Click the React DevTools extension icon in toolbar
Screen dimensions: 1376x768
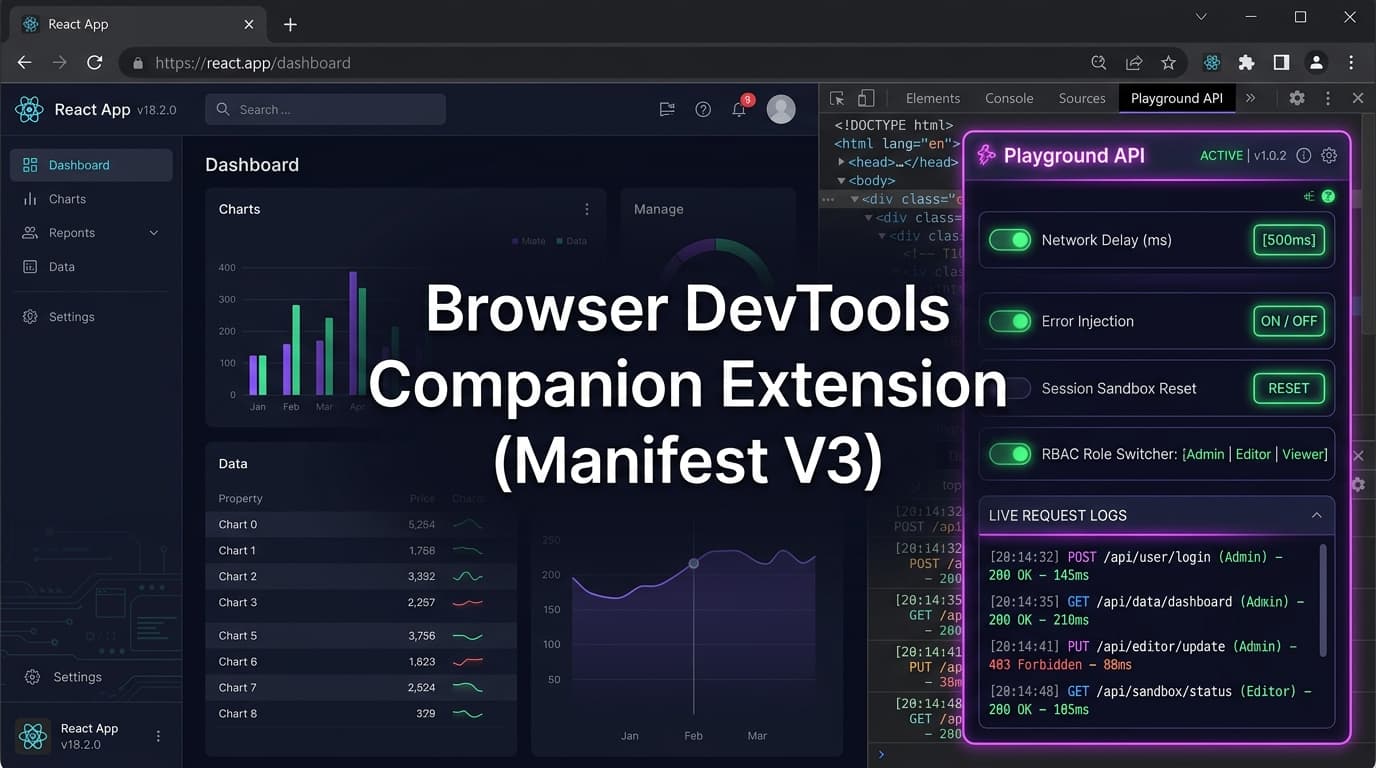1212,62
